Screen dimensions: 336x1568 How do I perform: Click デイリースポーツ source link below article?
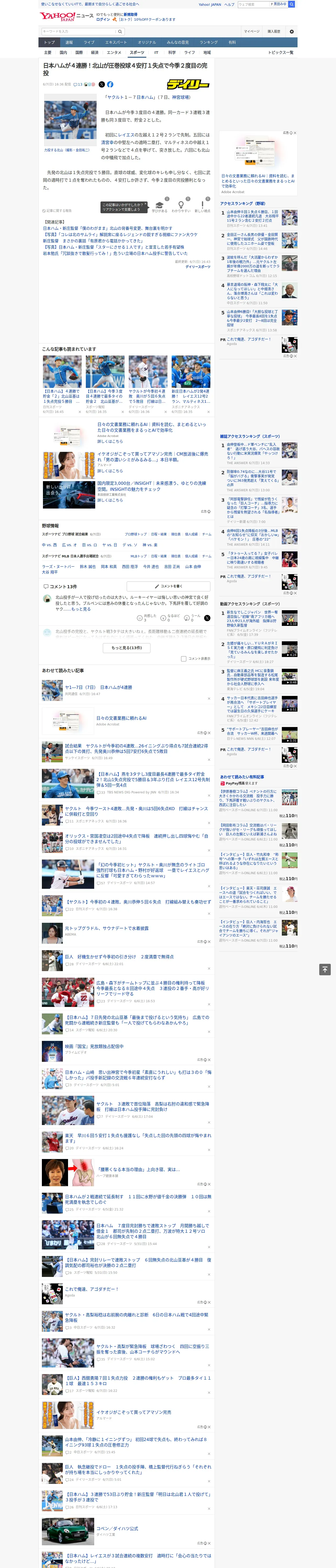(x=198, y=267)
